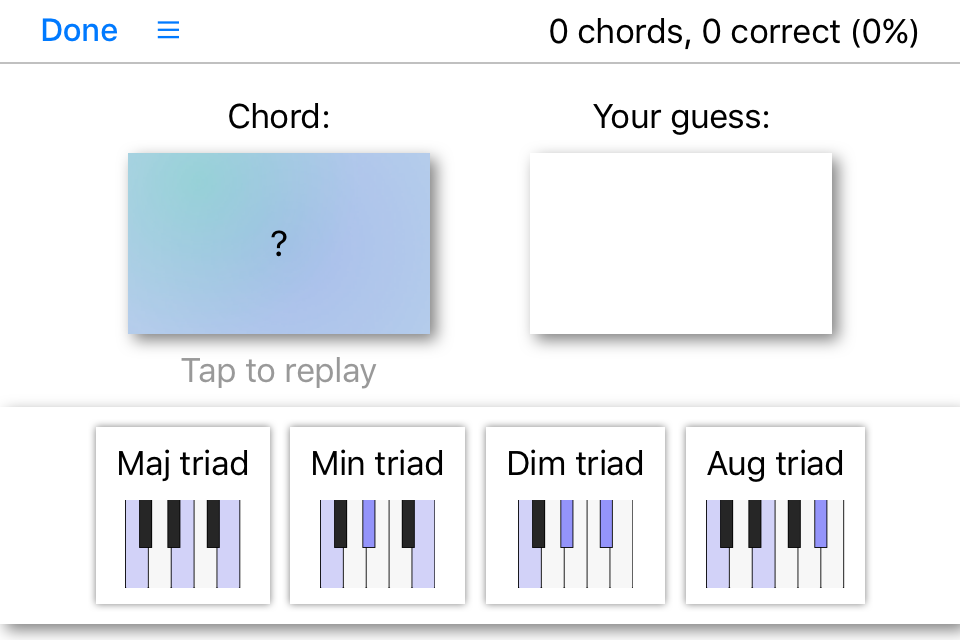
Task: Tap the blue gradient chord card
Action: [x=200, y=290]
